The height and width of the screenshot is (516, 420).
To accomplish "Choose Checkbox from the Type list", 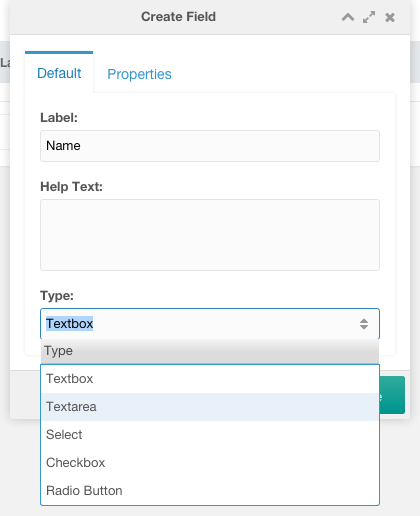I will pyautogui.click(x=210, y=463).
